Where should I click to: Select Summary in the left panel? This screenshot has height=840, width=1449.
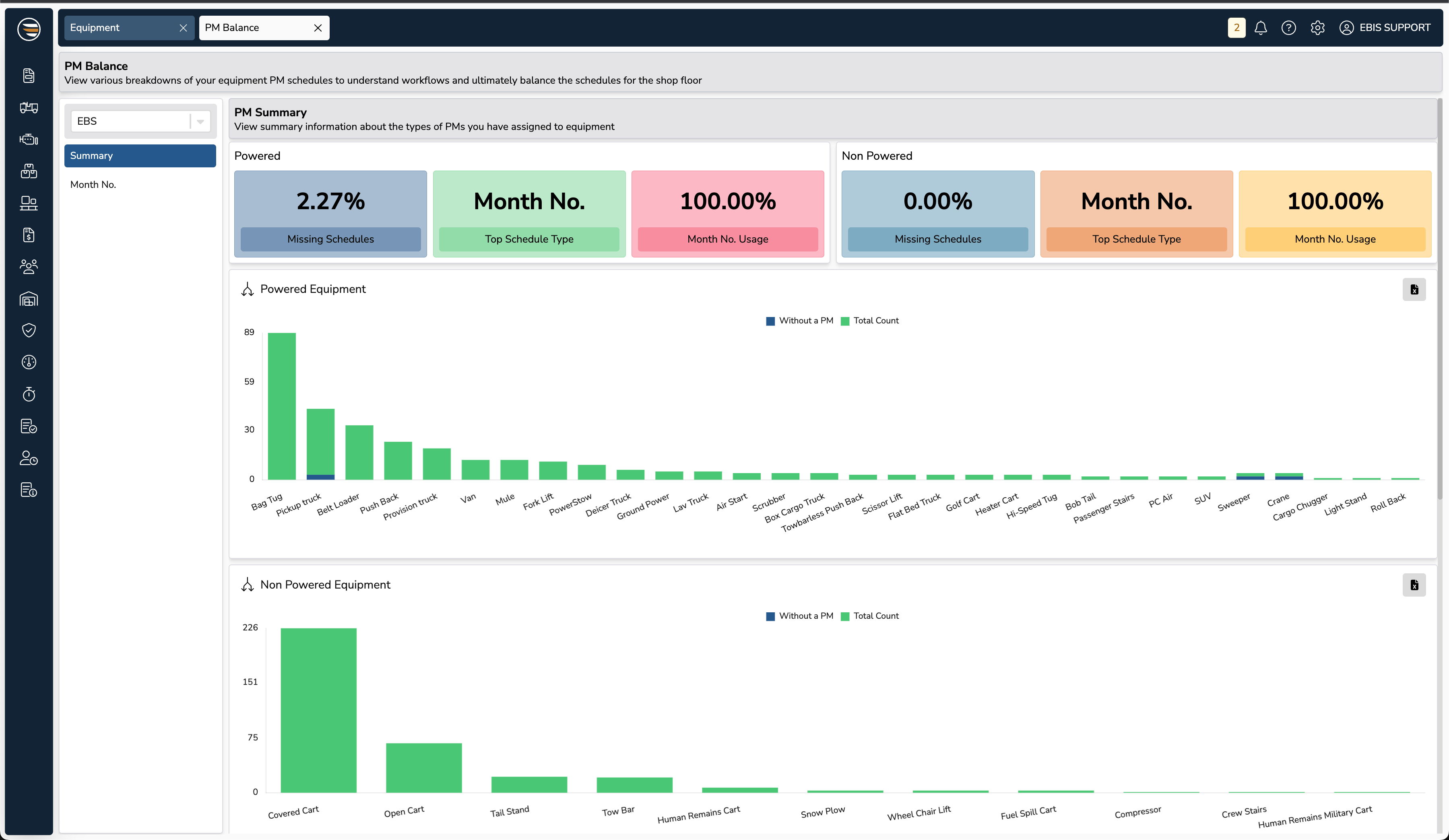tap(140, 156)
